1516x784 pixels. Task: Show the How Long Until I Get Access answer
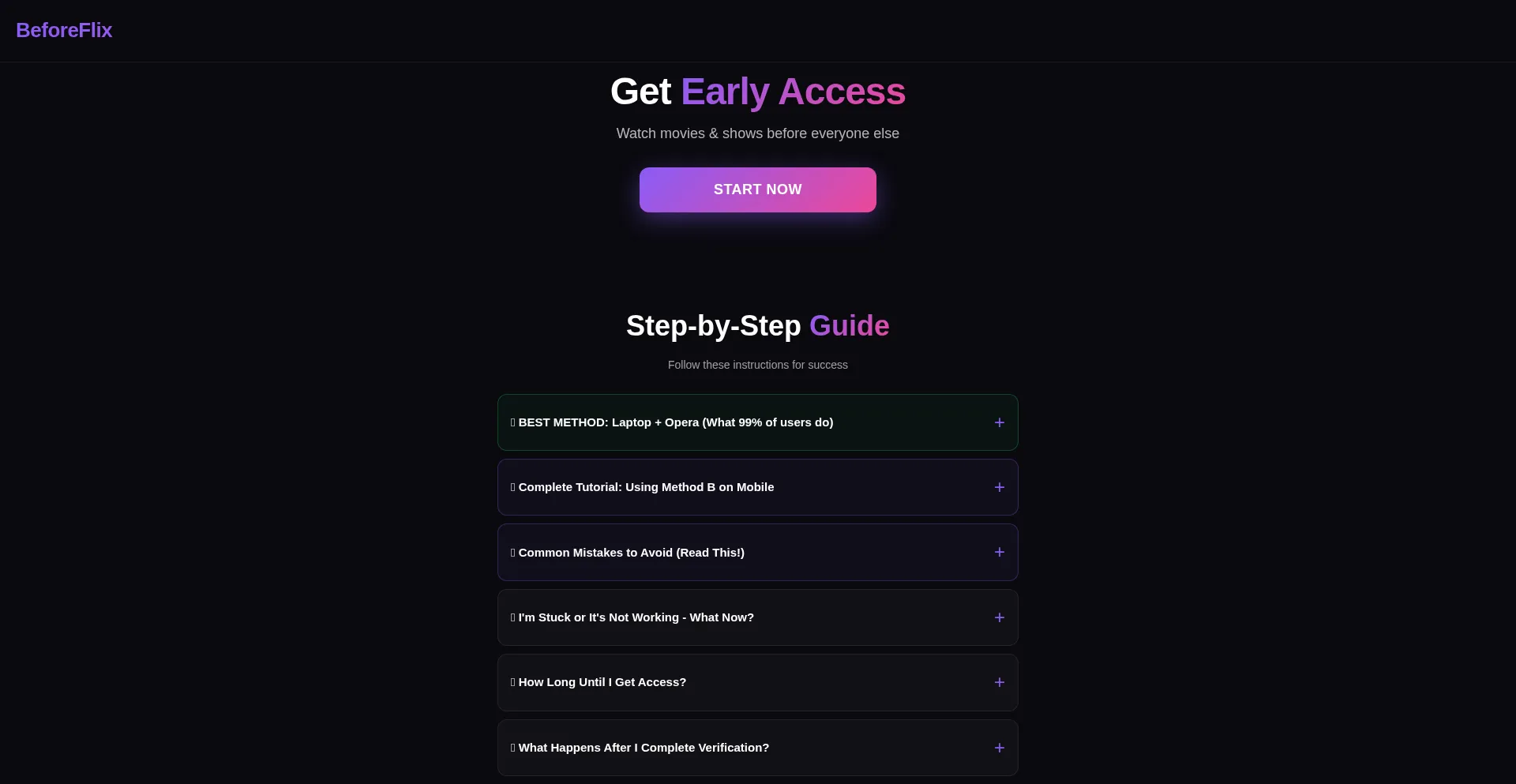click(758, 682)
